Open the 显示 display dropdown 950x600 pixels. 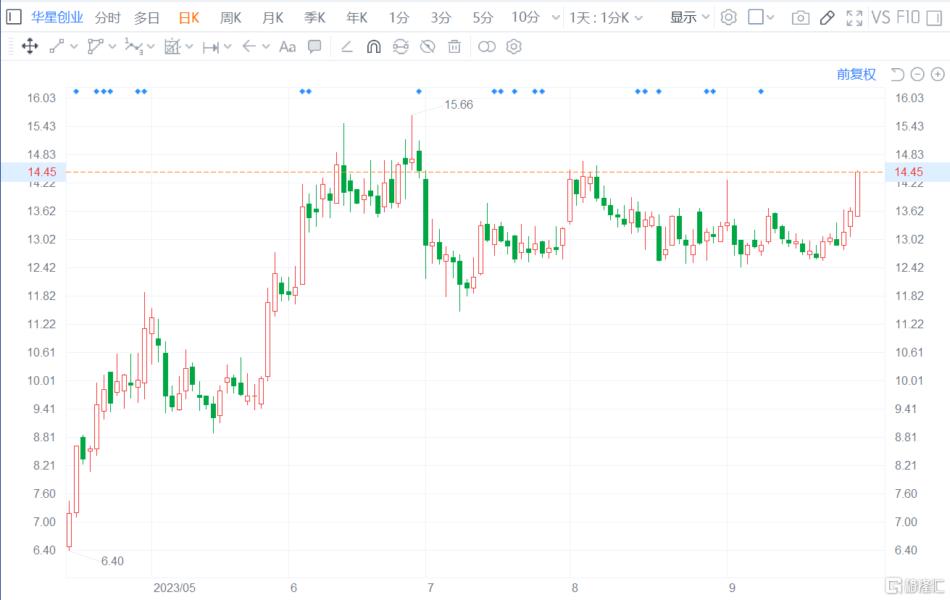tap(689, 17)
